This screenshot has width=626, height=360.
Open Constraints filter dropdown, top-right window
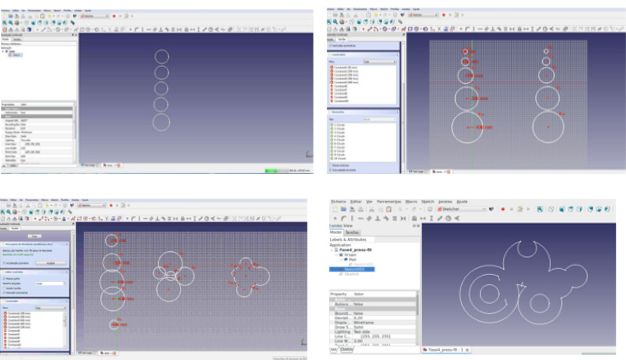click(379, 62)
